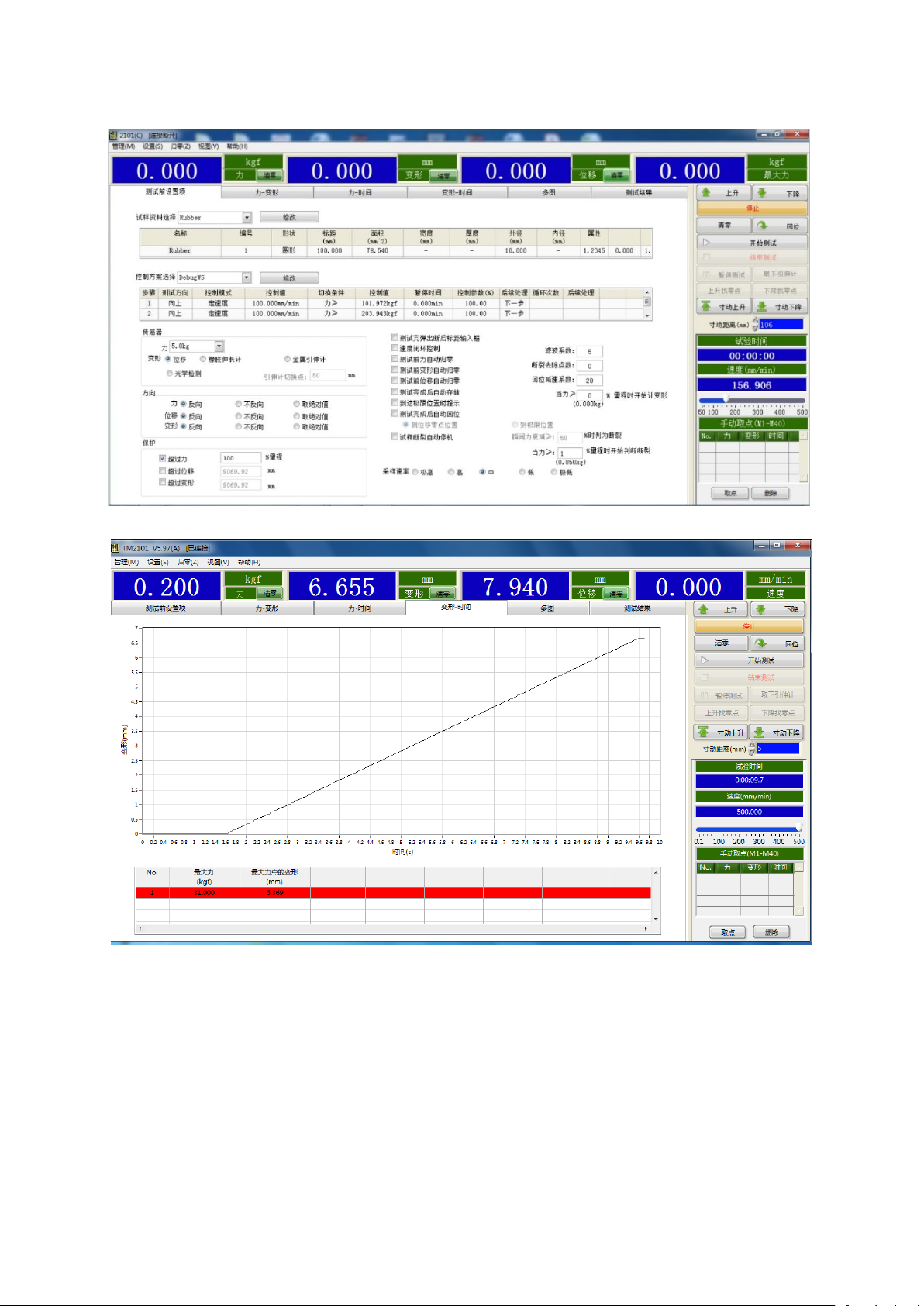
Task: Zero the 变形 readout with 清零 in the 2101(C) window
Action: (x=443, y=175)
